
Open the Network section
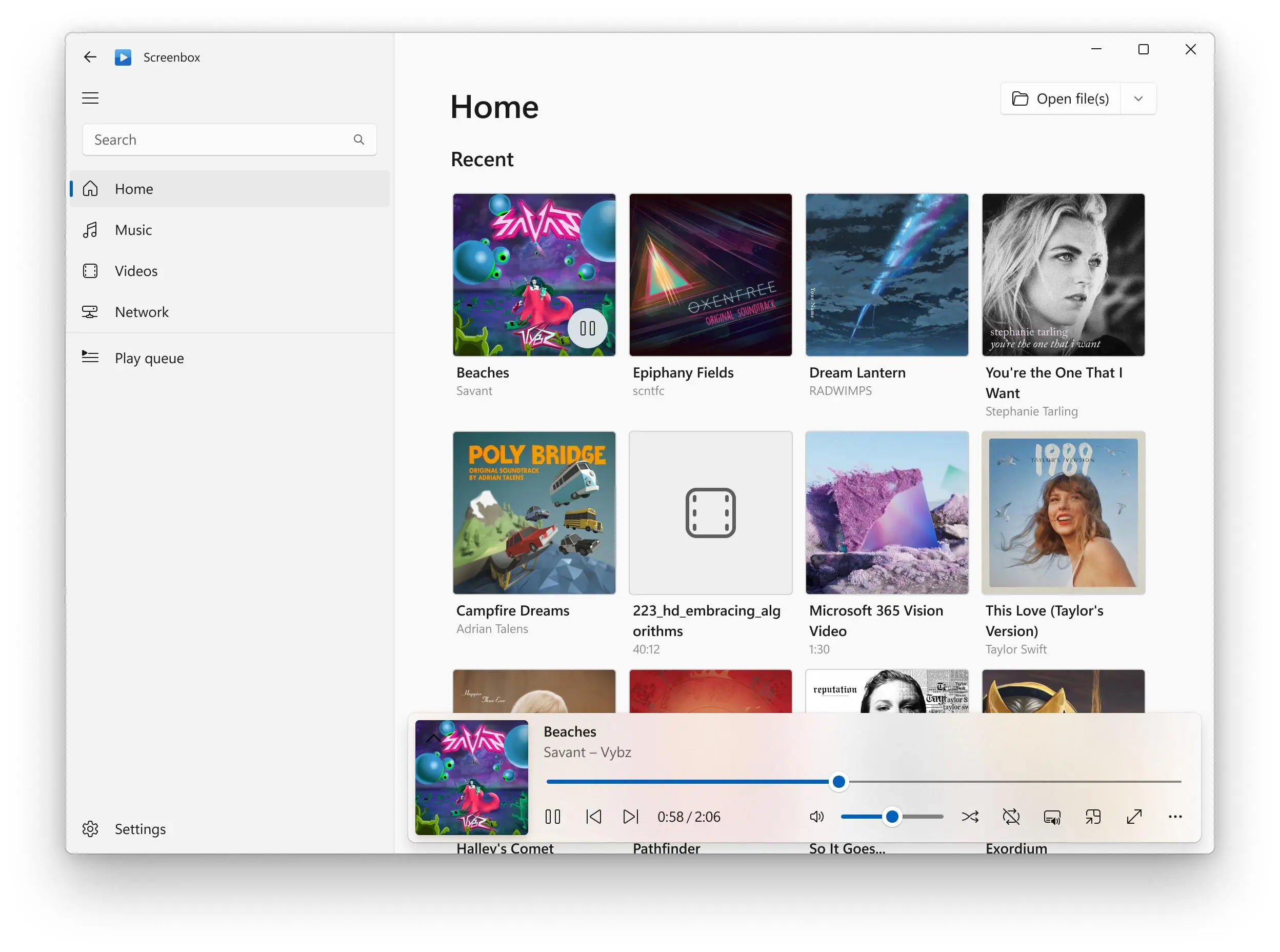pos(229,312)
